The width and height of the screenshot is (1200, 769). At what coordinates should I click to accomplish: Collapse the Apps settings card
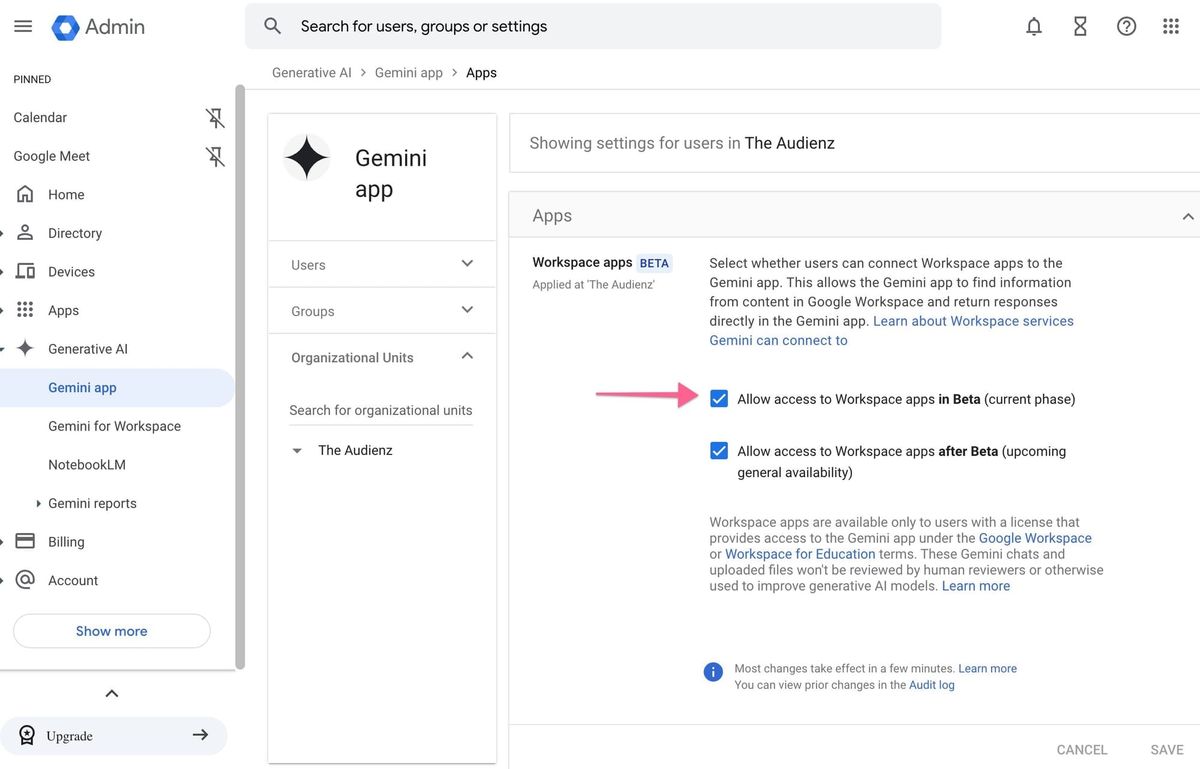point(1187,215)
